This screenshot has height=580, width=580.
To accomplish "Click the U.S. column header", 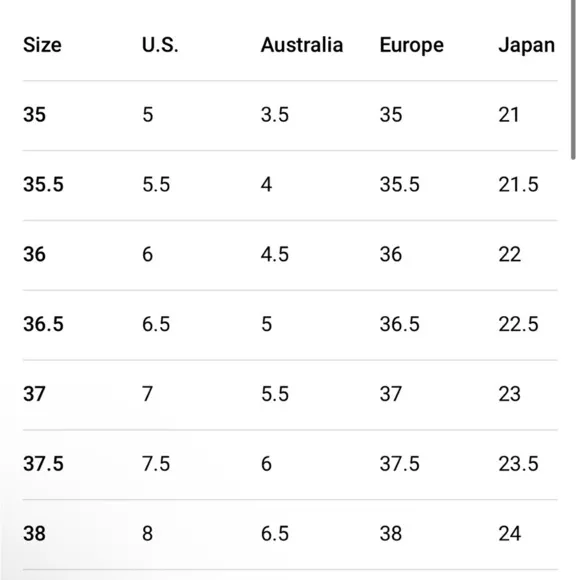I will coord(160,45).
